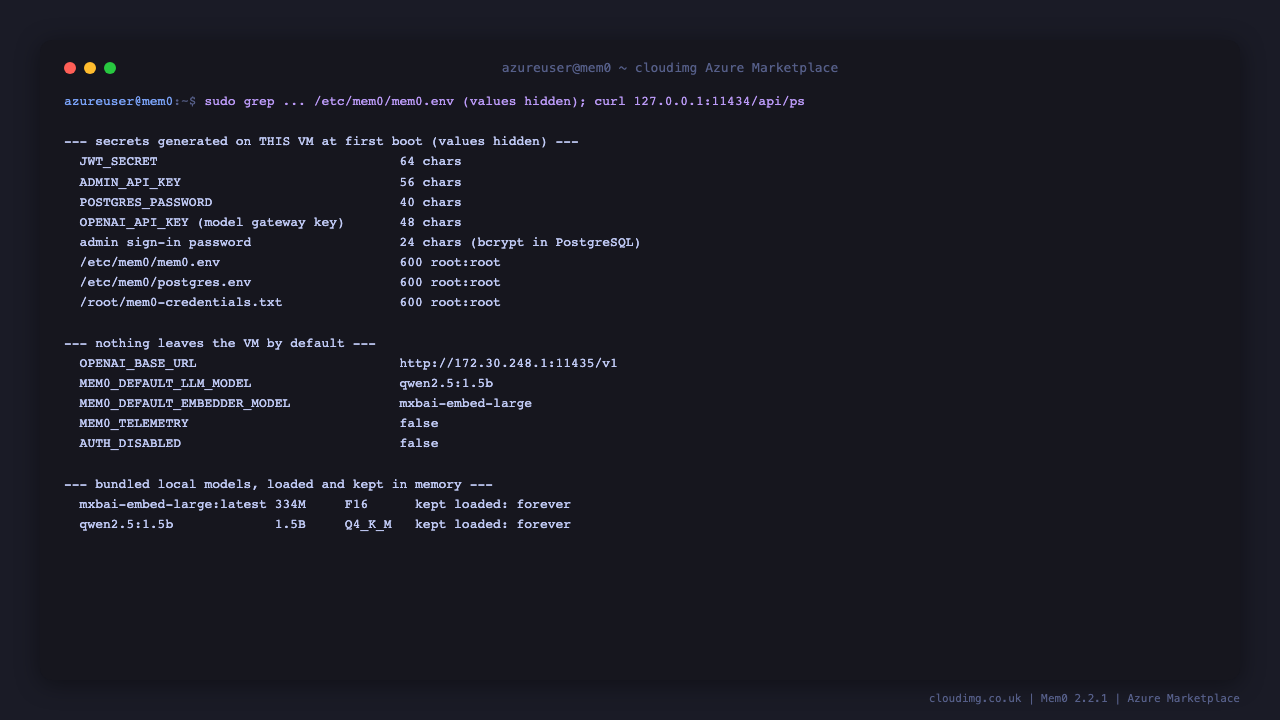
Task: Click the window title 'azureuser@mem0 ~ cloudimg Azure Marketplace'
Action: click(x=670, y=68)
